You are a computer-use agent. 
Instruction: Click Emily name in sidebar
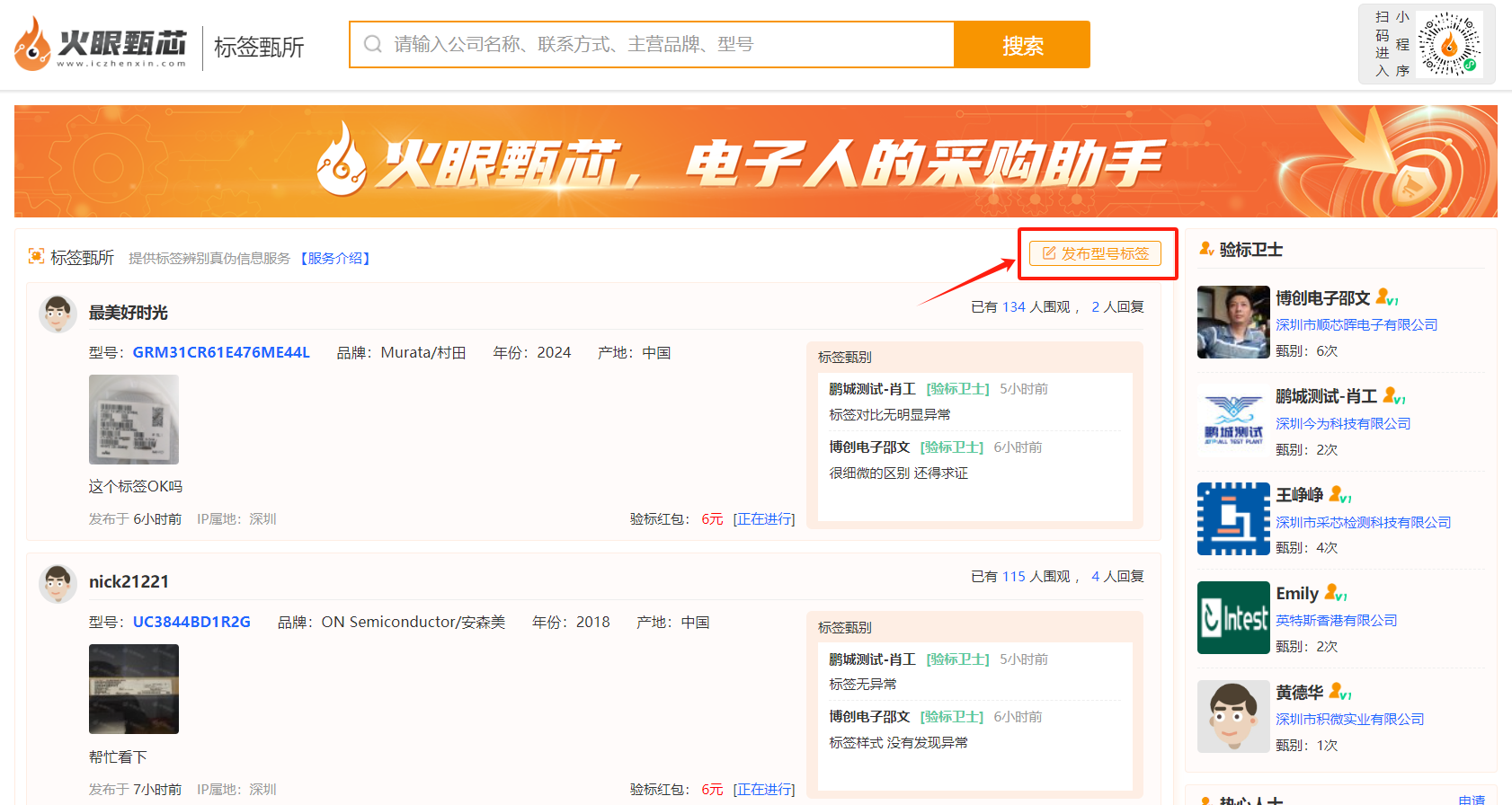tap(1297, 593)
